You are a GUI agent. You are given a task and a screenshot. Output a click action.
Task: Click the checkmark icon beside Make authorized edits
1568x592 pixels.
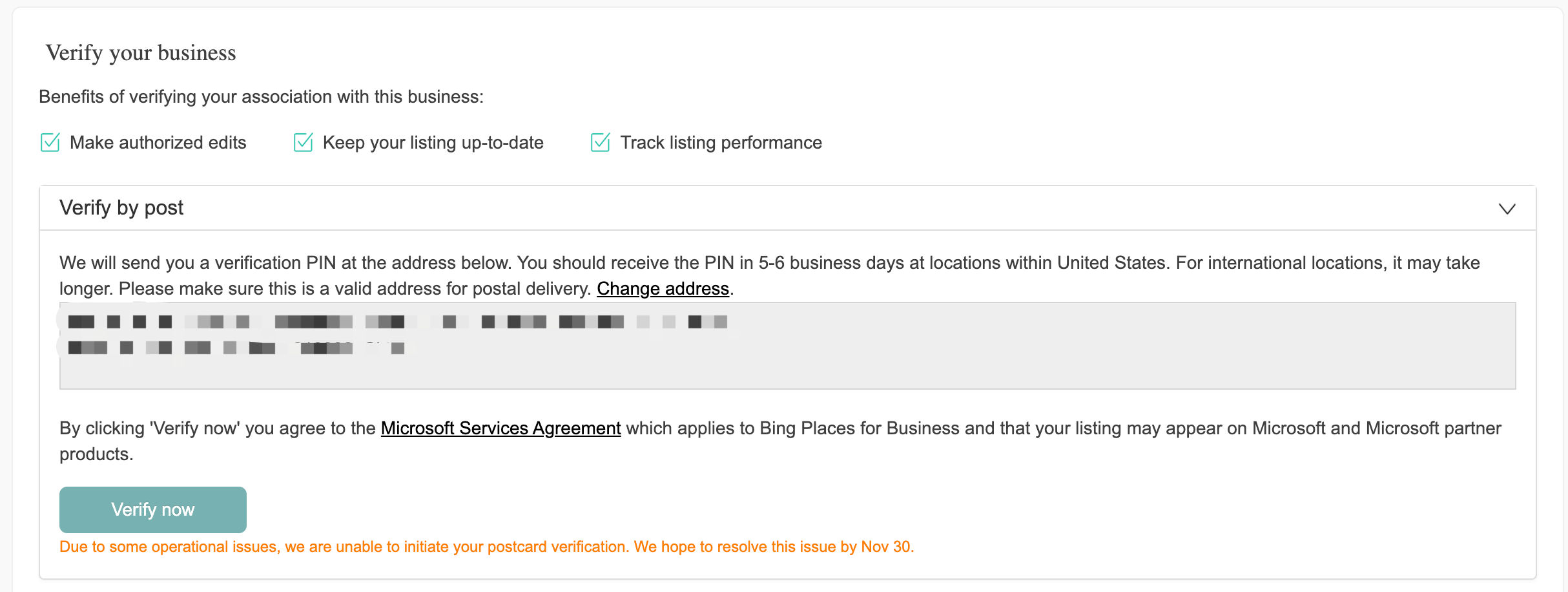50,142
